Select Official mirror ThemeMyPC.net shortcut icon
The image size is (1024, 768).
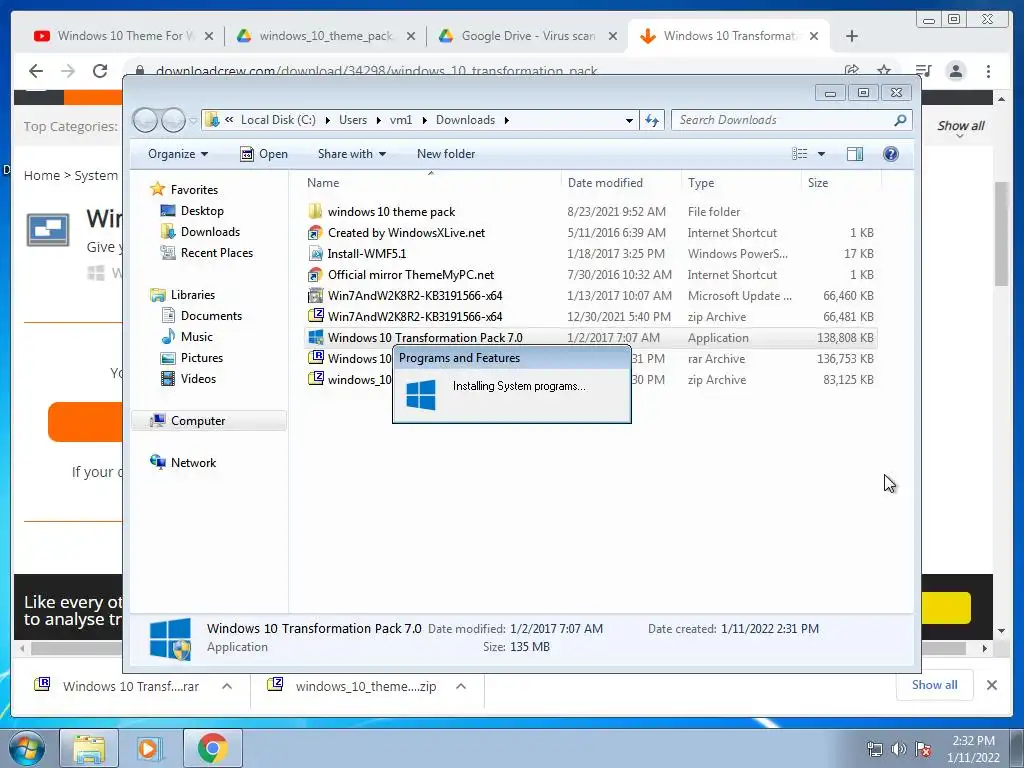pyautogui.click(x=315, y=274)
